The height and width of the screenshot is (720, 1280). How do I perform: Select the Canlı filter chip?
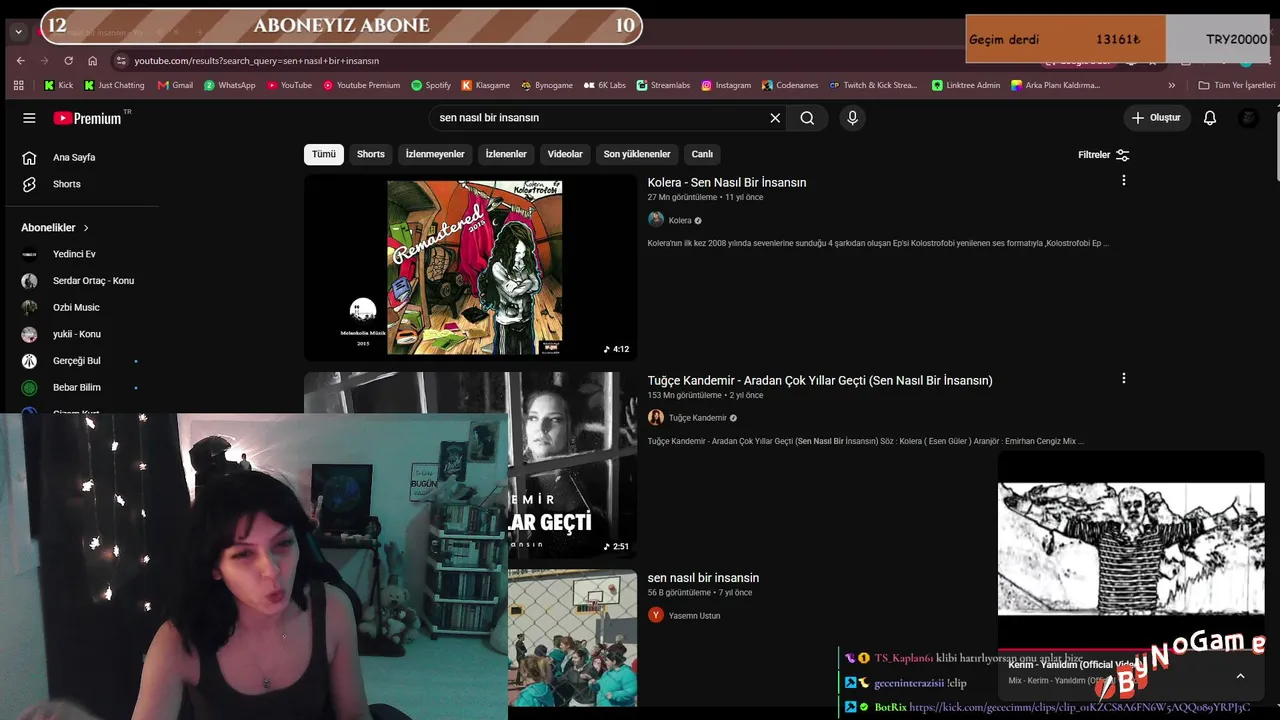[x=703, y=154]
